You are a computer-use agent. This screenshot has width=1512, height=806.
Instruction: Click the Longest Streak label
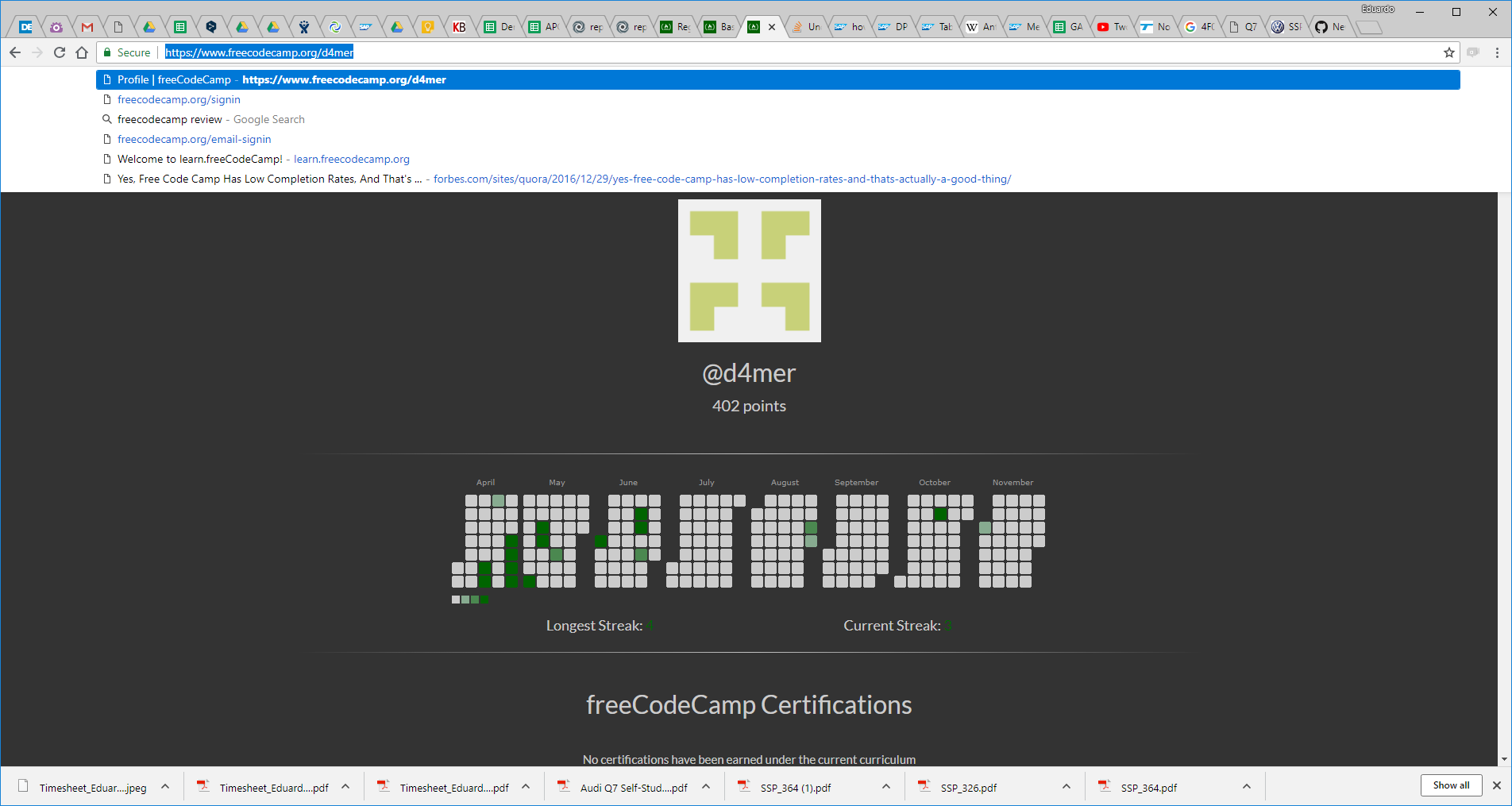point(594,626)
